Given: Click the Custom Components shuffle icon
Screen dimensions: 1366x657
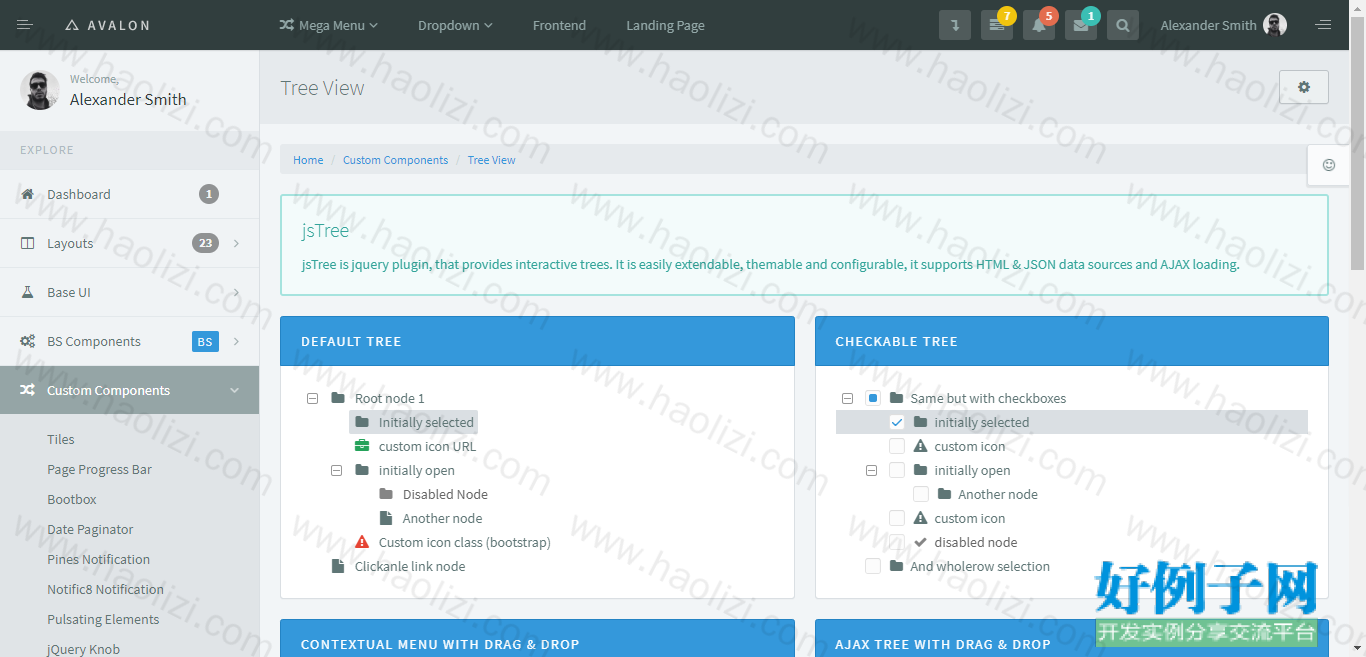Looking at the screenshot, I should [28, 390].
